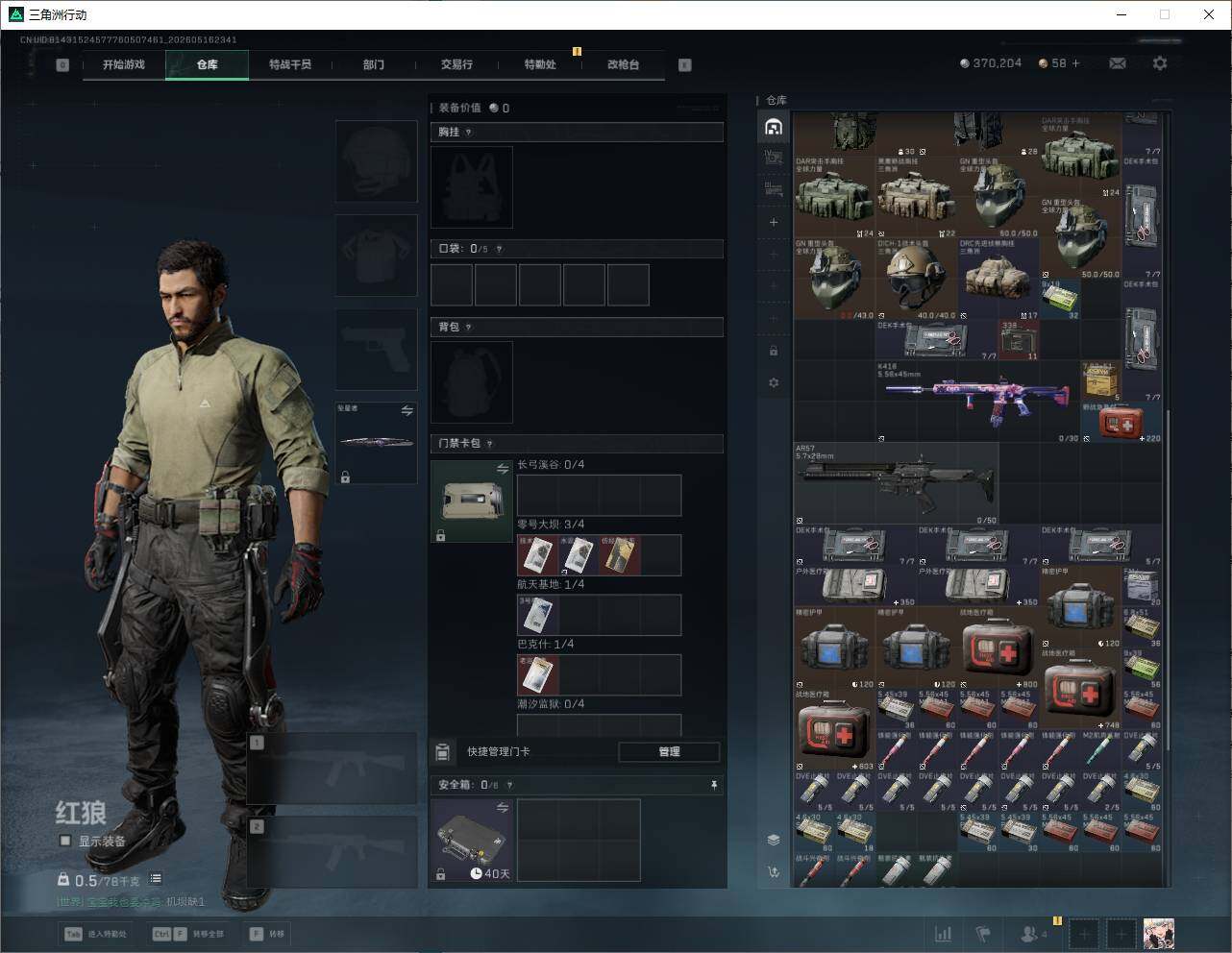Click the warehouse sidebar gear icon

point(774,382)
